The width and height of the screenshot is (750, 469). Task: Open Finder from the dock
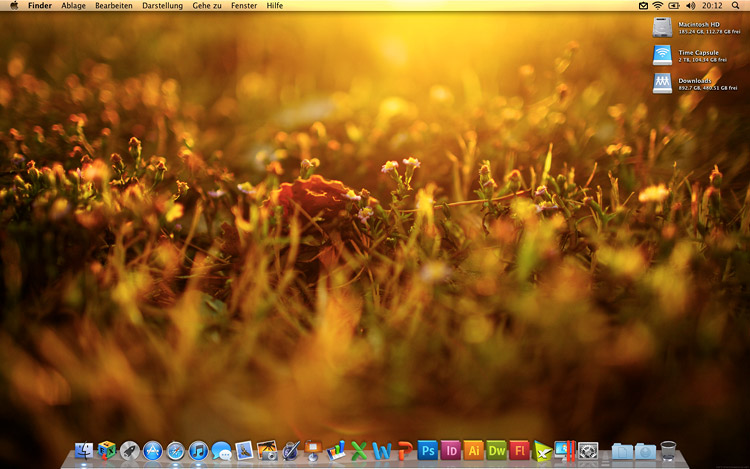[x=84, y=450]
